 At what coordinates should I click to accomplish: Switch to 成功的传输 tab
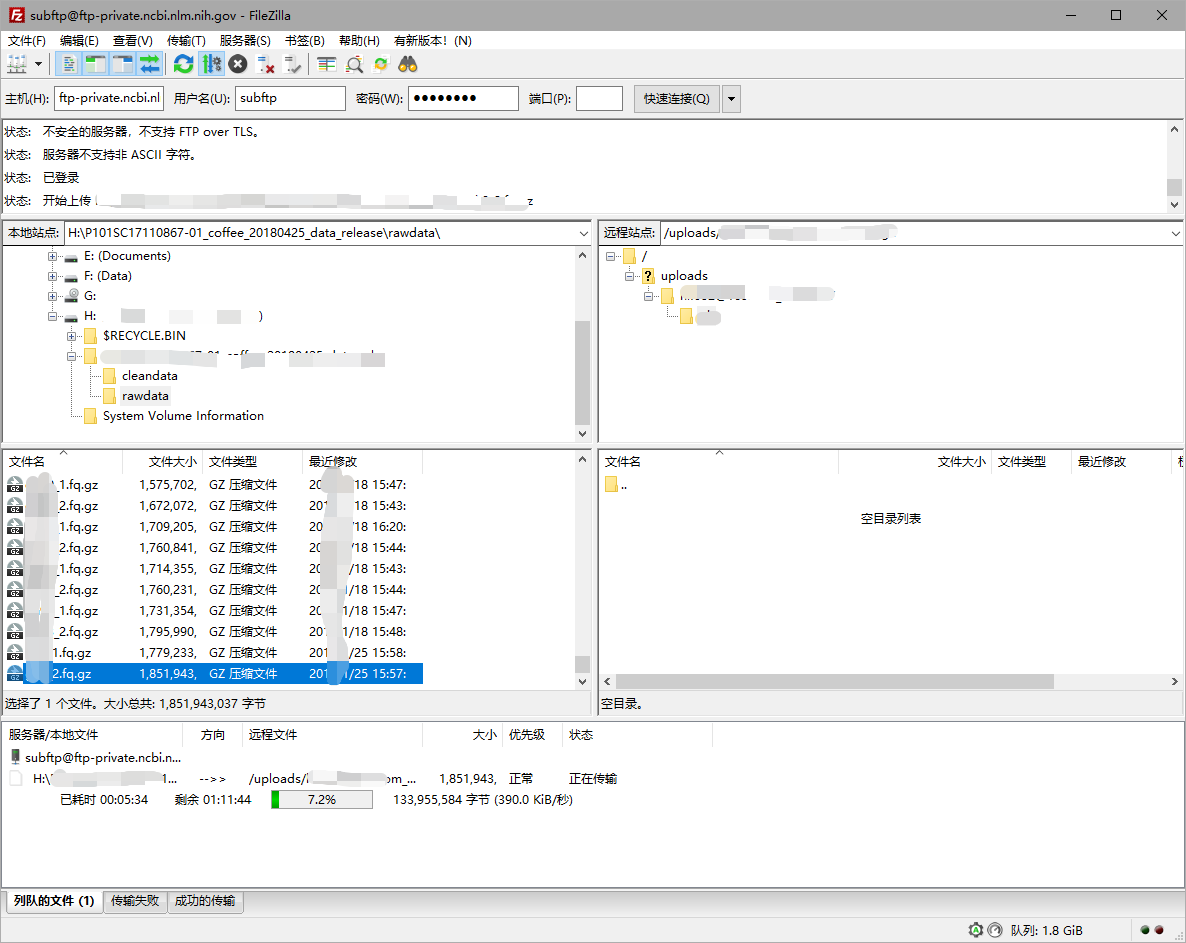tap(205, 901)
